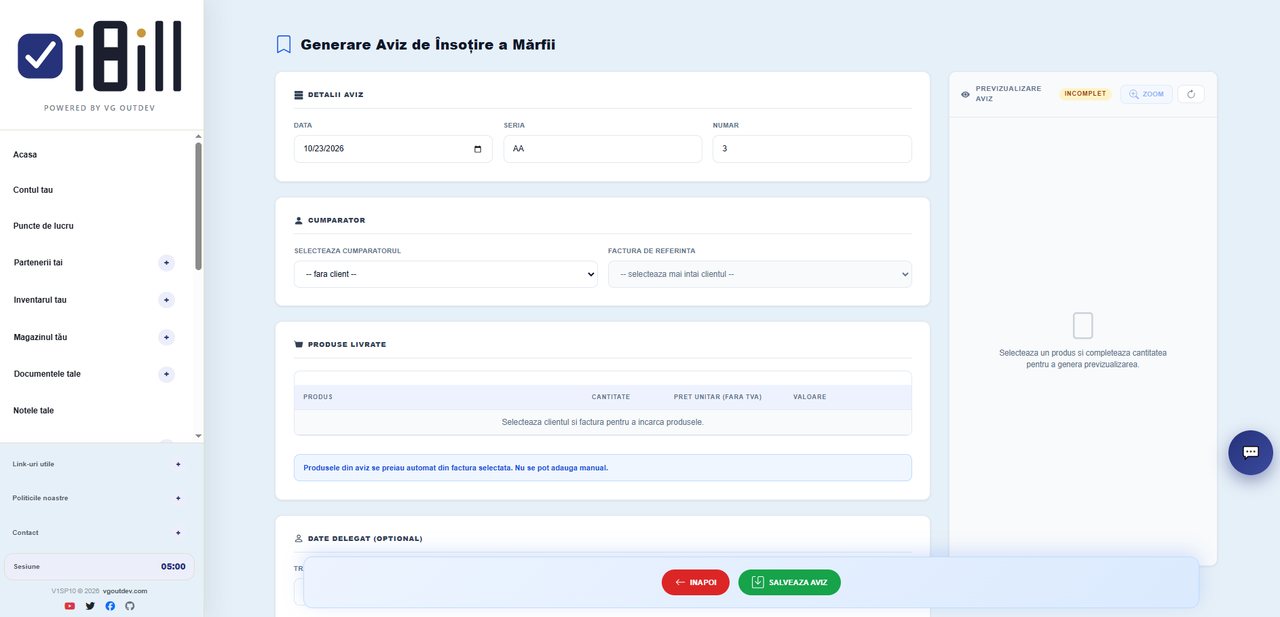Screen dimensions: 1280x617
Task: Click the refresh preview icon button
Action: [x=1191, y=94]
